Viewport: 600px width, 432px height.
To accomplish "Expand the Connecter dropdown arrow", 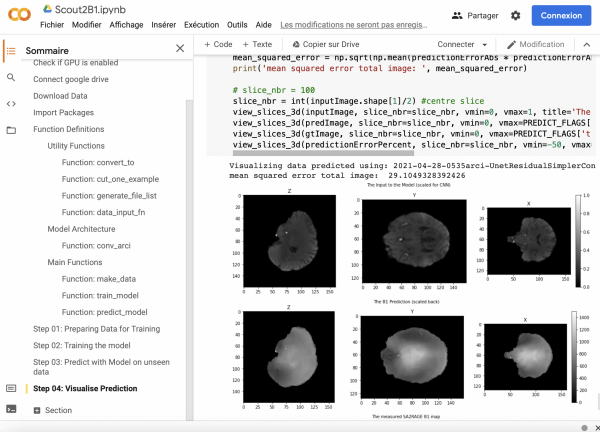I will (x=484, y=45).
